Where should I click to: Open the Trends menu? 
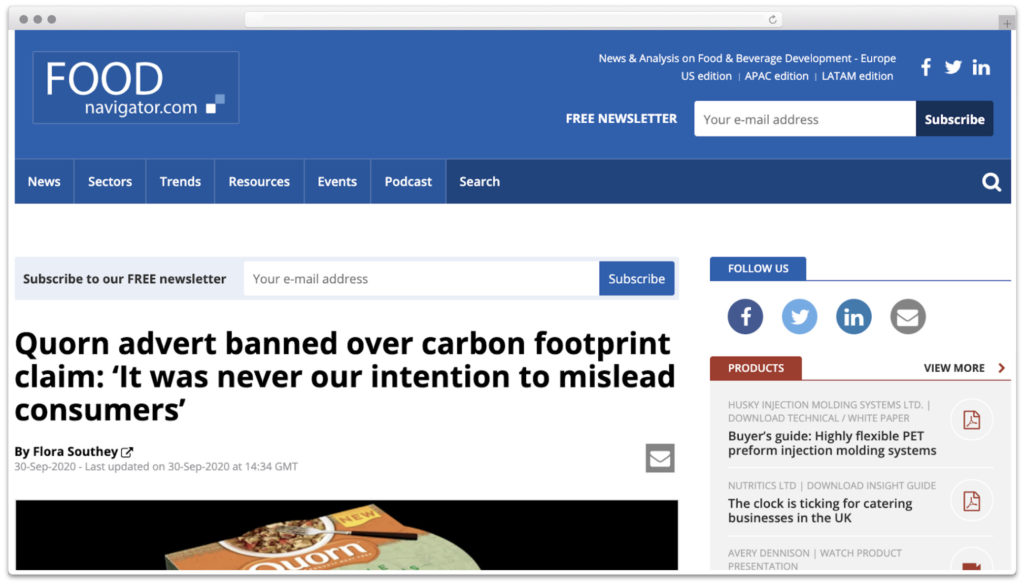point(180,182)
